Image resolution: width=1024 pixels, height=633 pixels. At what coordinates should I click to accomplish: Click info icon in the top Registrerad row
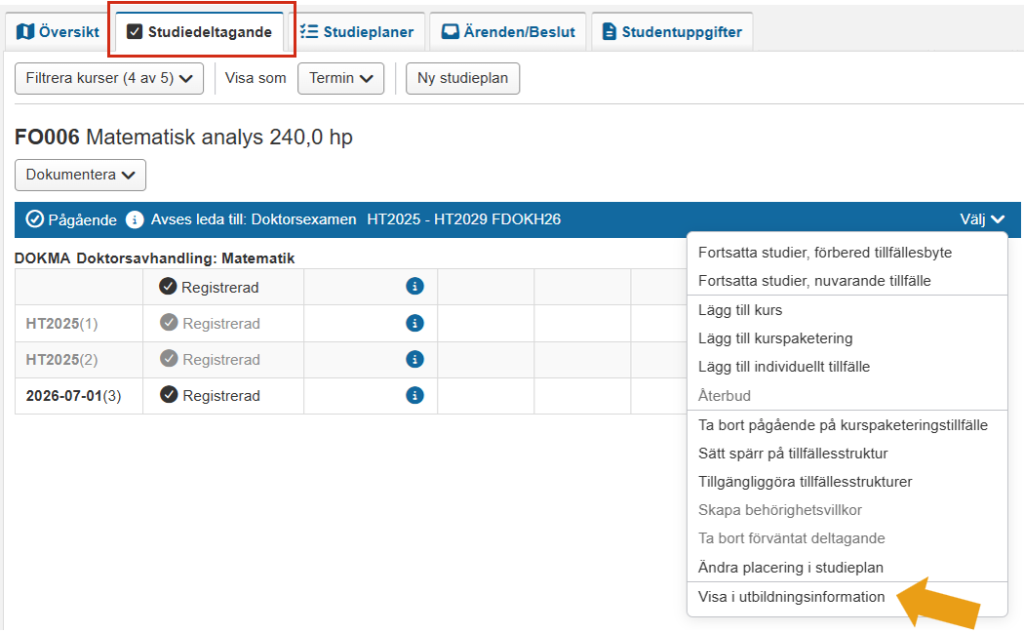[x=415, y=286]
